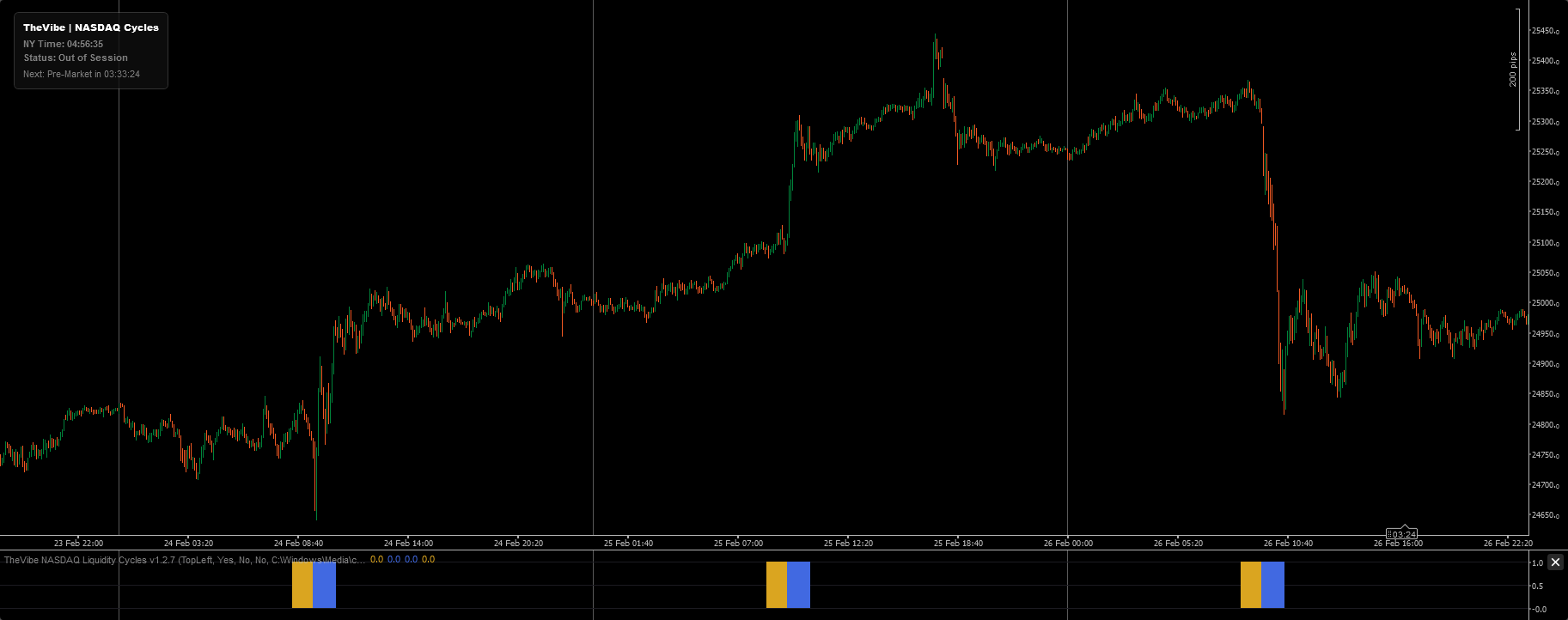Click the 25000.0 price axis label
The image size is (1568, 620).
[1545, 303]
